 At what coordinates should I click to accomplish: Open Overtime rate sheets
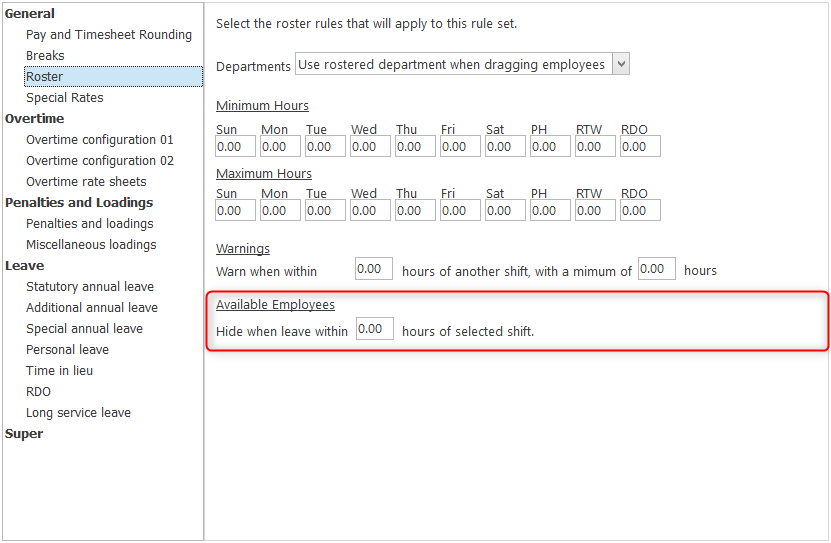[x=86, y=182]
